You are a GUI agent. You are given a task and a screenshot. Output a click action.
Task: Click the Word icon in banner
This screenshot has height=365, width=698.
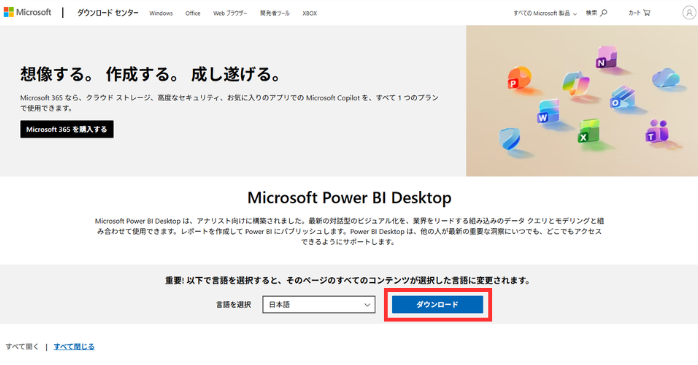tap(548, 112)
